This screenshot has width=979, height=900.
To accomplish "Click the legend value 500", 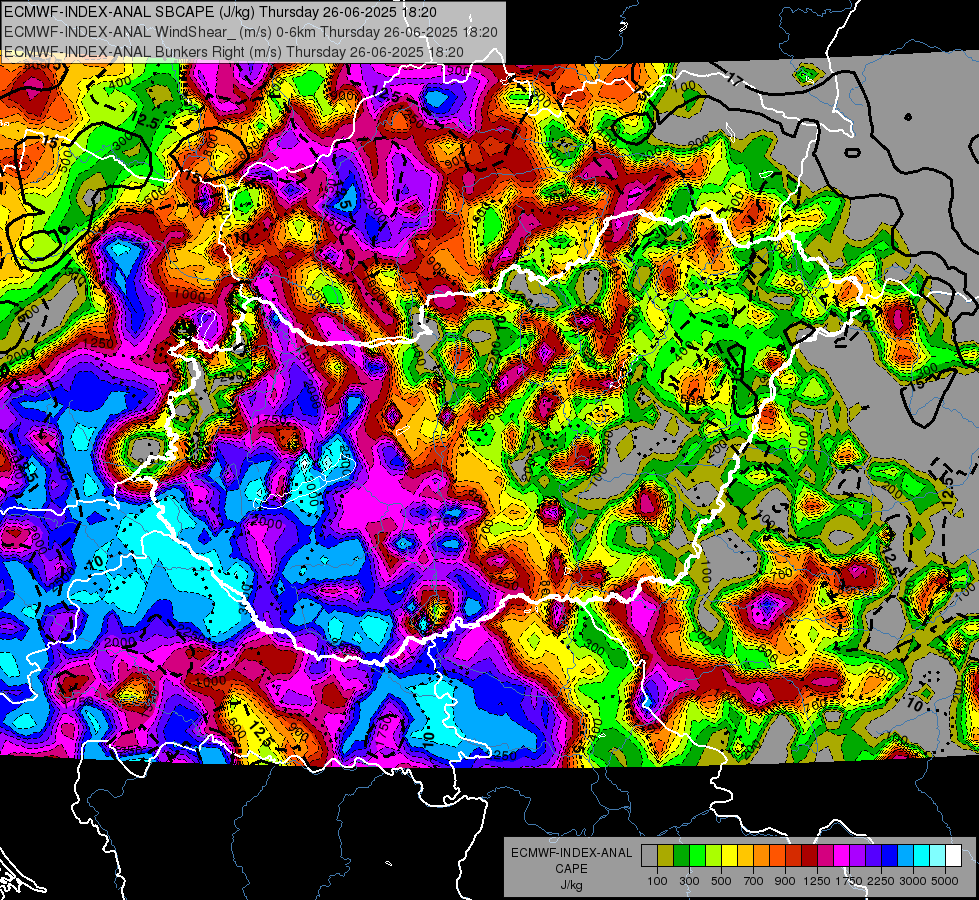I will [x=721, y=881].
